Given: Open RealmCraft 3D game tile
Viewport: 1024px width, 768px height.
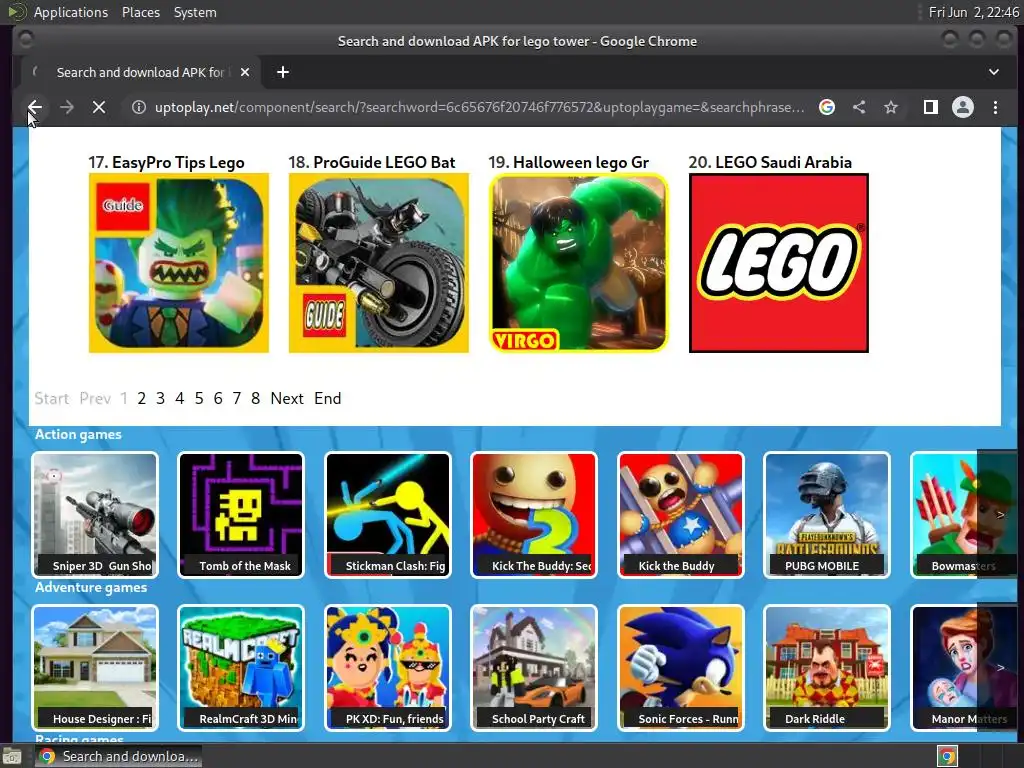Looking at the screenshot, I should [x=241, y=667].
